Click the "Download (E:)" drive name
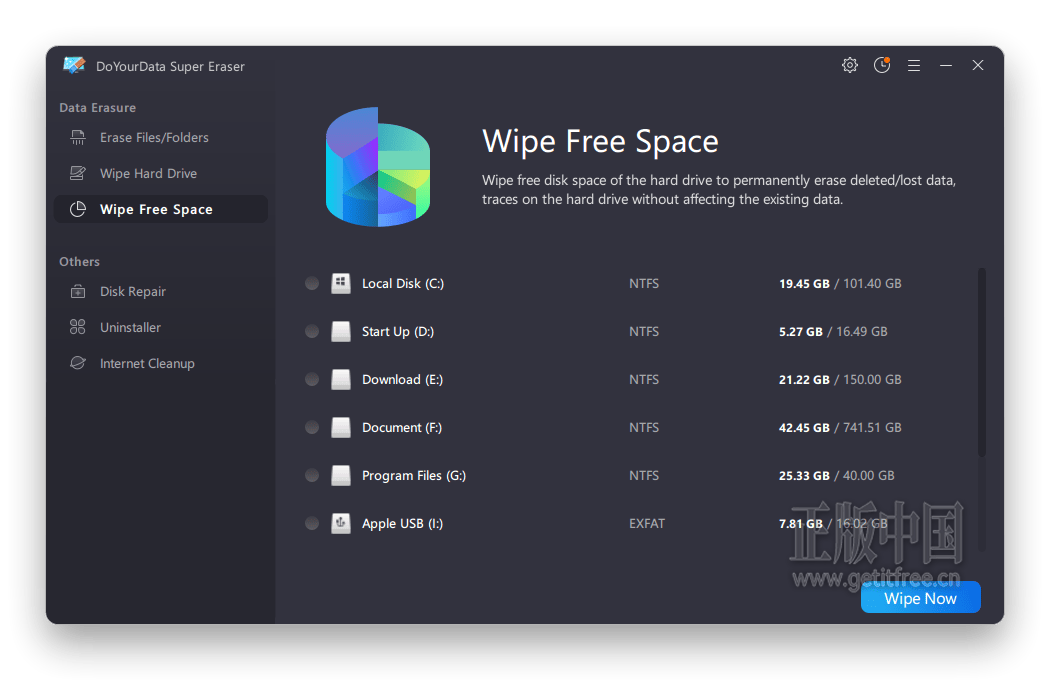Image resolution: width=1050 pixels, height=688 pixels. tap(402, 380)
